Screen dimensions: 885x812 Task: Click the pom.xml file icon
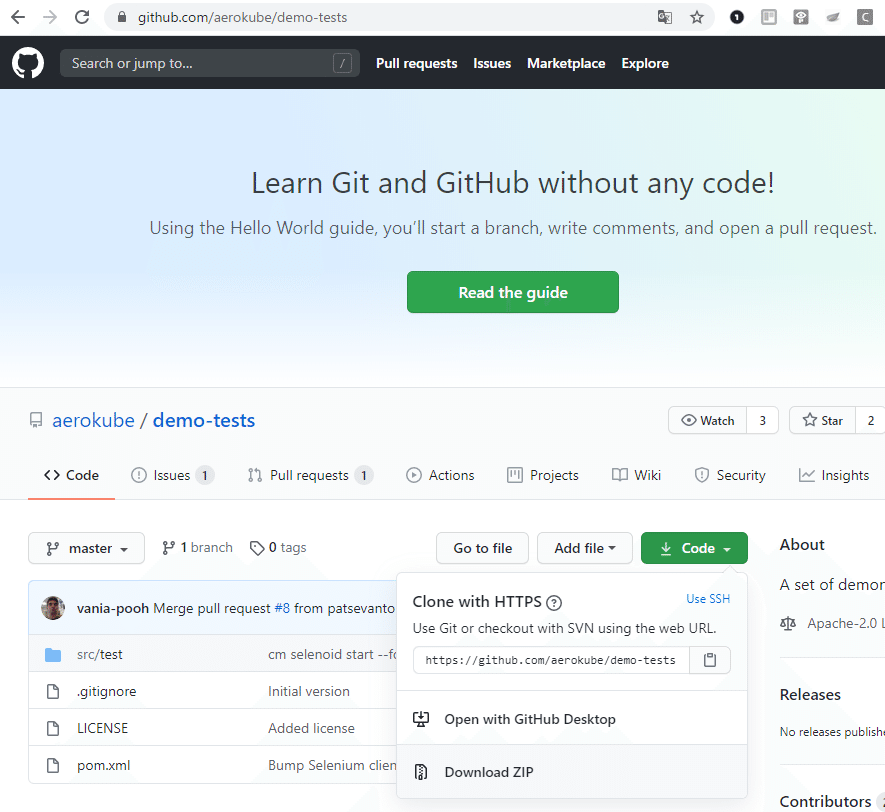[x=53, y=765]
